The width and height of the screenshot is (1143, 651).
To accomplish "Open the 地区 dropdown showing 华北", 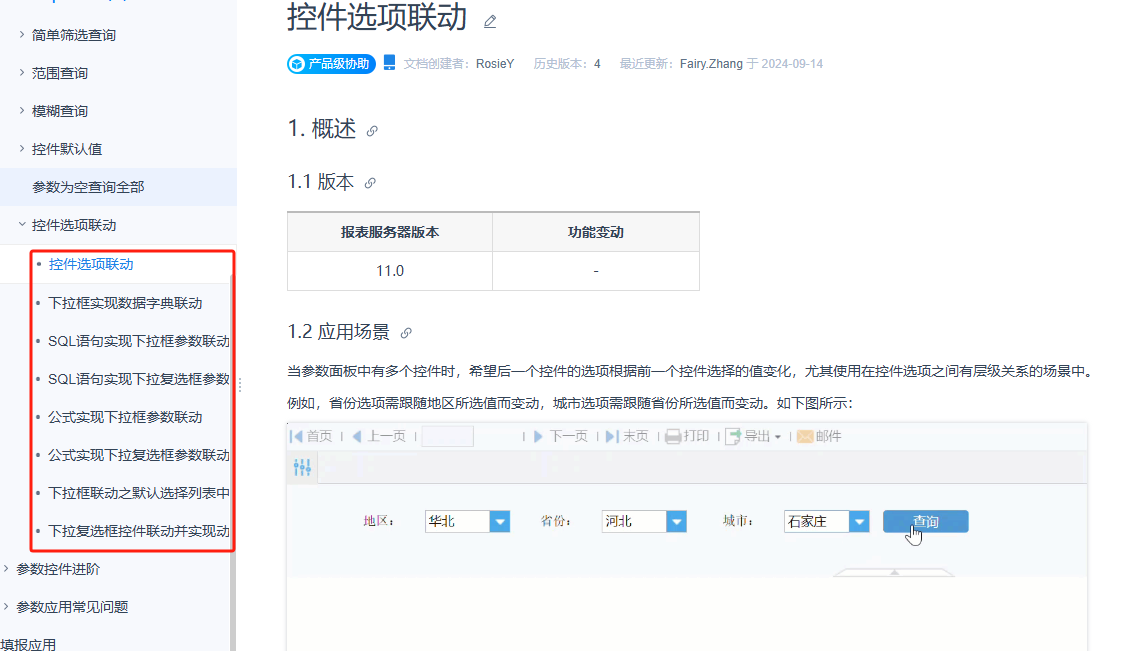I will 500,521.
